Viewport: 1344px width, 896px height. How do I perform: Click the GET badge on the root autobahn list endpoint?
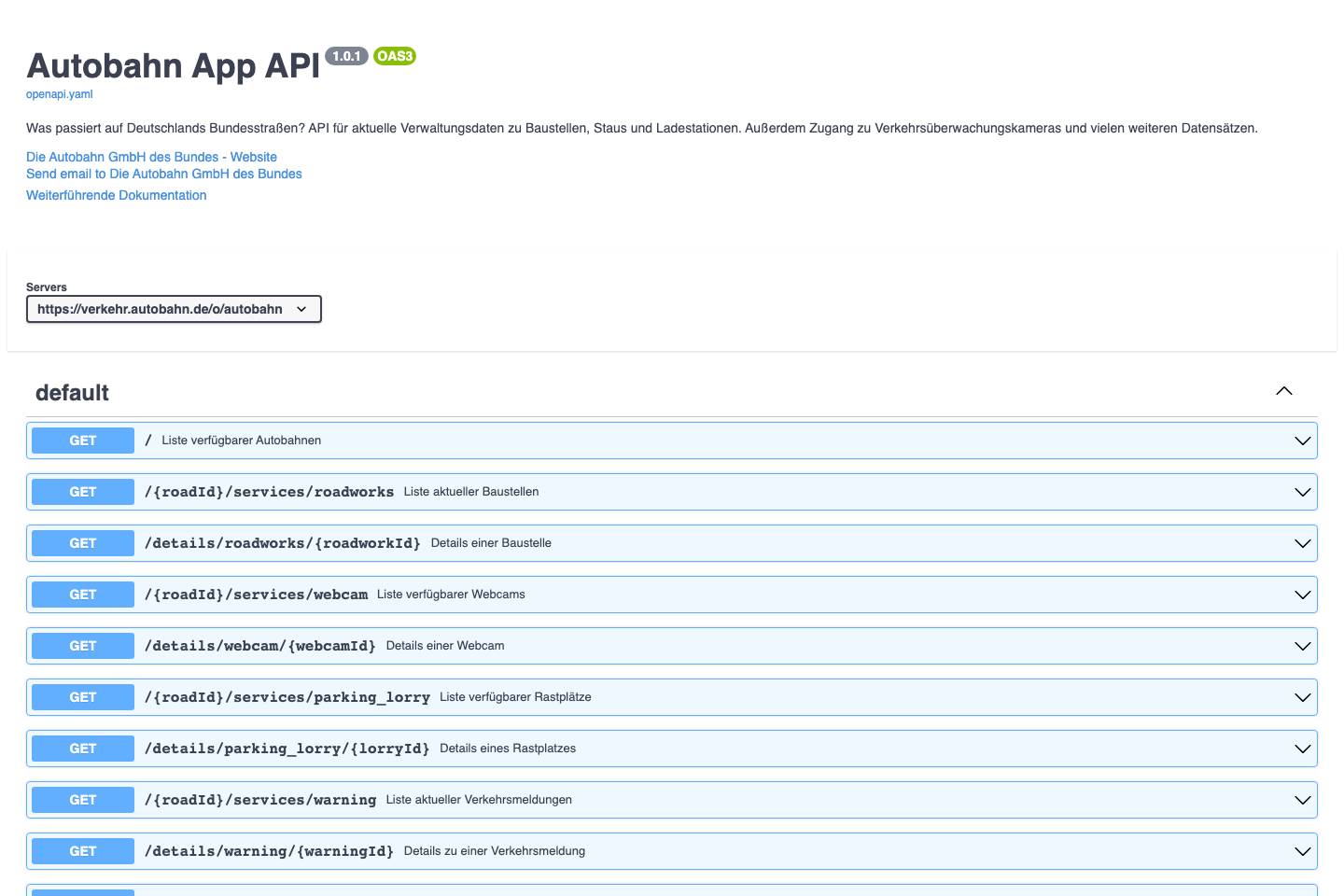[82, 440]
